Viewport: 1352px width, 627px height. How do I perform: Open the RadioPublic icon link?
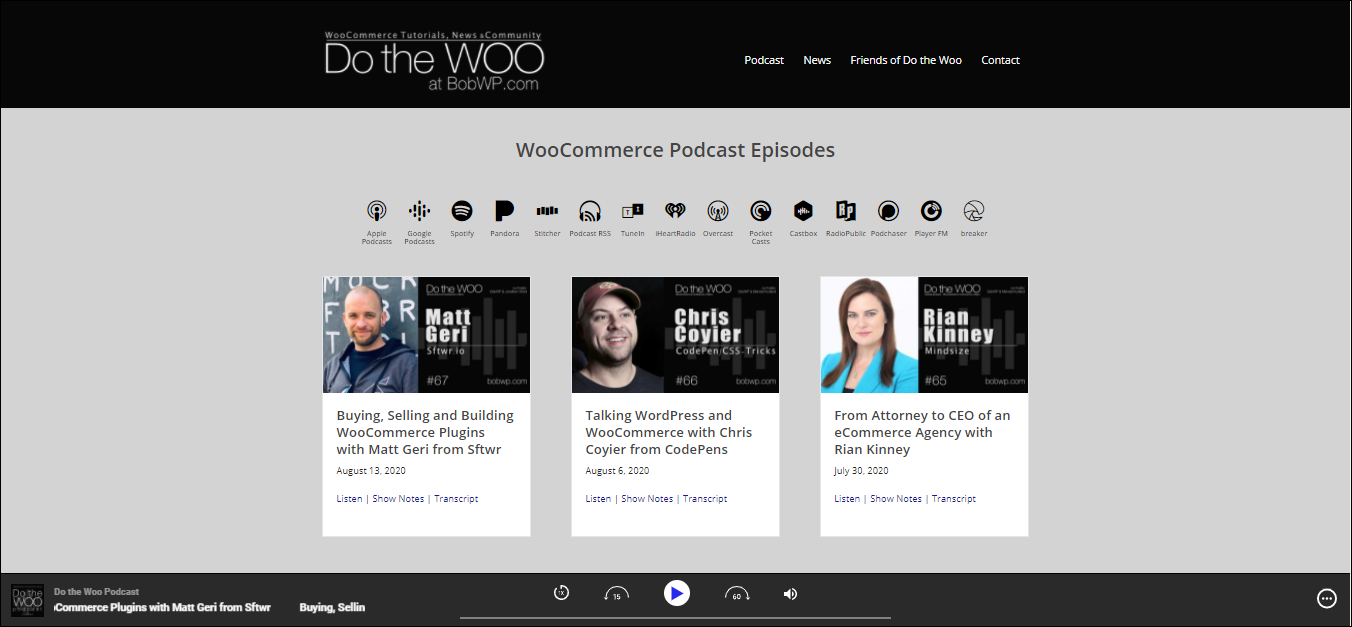[846, 211]
